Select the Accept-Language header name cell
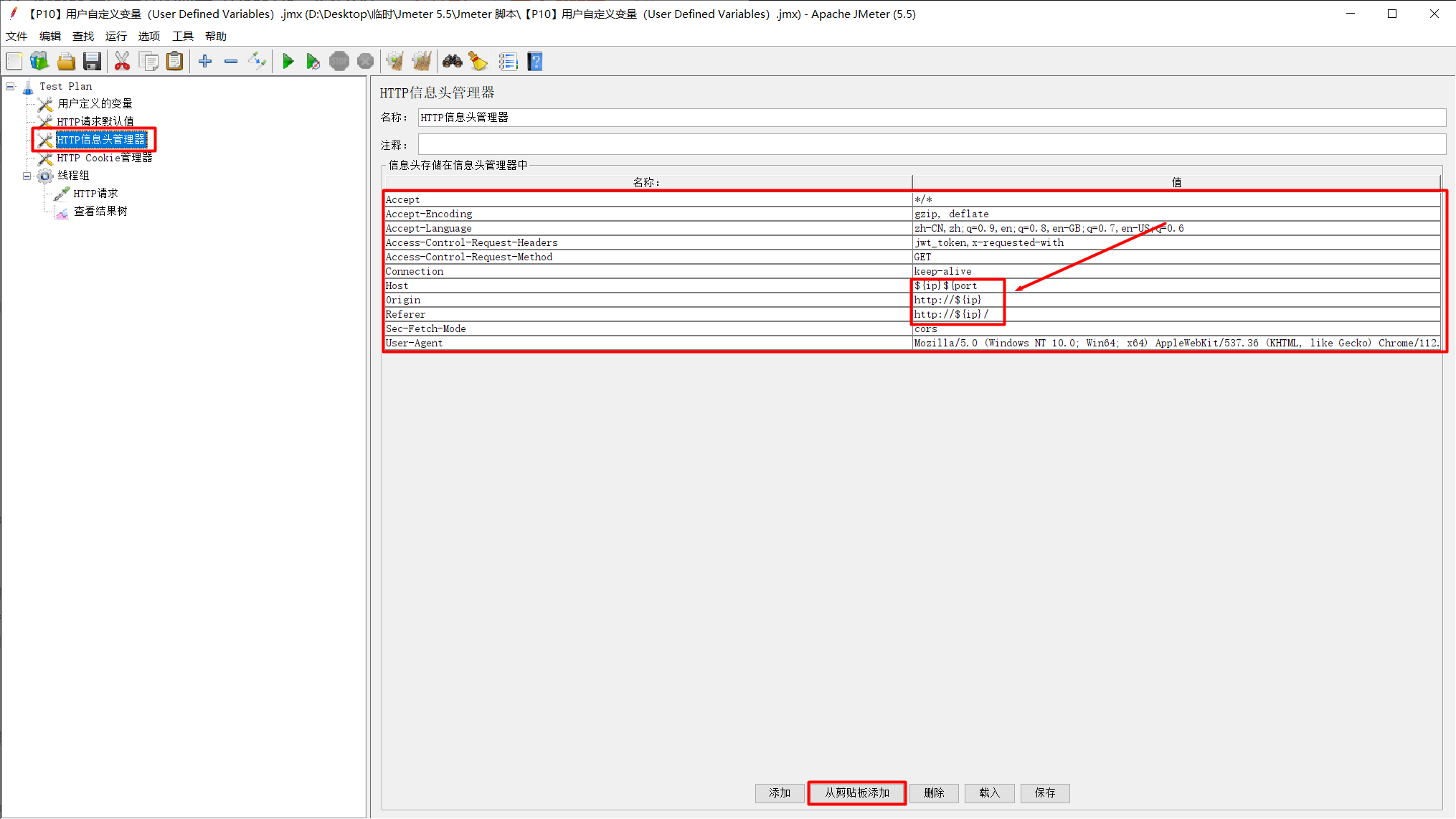Screen dimensions: 1456x819 tap(648, 229)
